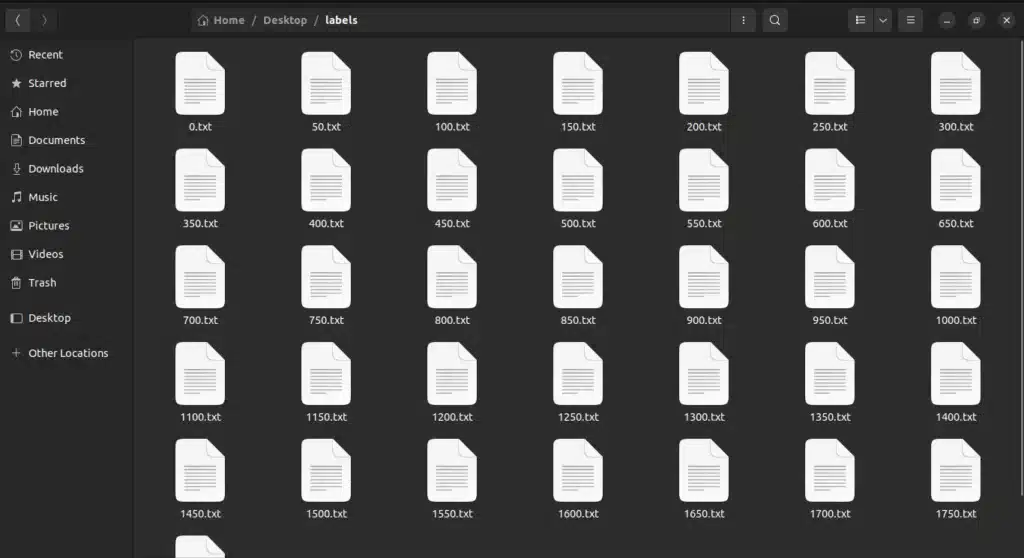Select the 750.txt file icon
This screenshot has height=558, width=1024.
(326, 277)
